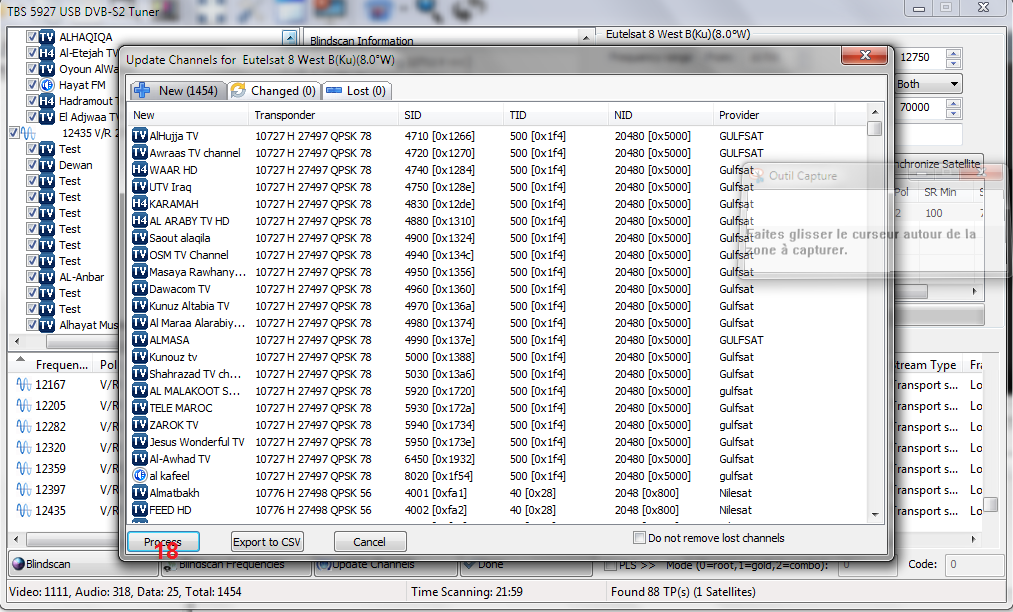
Task: Uncheck the ALHAQIQA channel checkbox
Action: pyautogui.click(x=32, y=36)
